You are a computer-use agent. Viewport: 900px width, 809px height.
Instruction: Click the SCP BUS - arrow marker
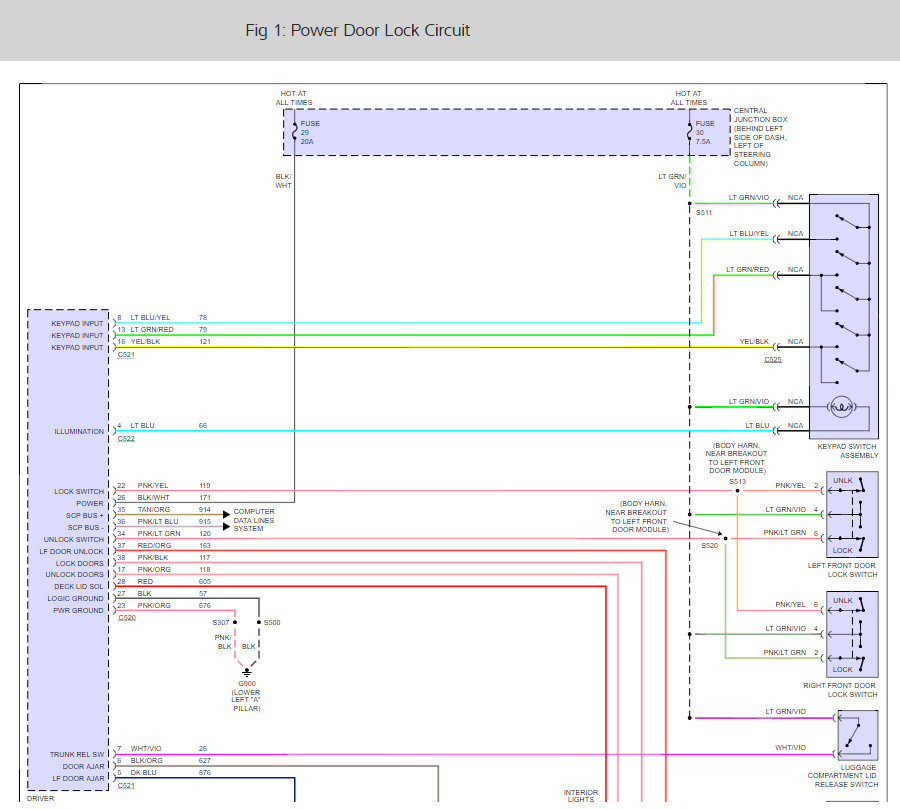click(x=227, y=526)
